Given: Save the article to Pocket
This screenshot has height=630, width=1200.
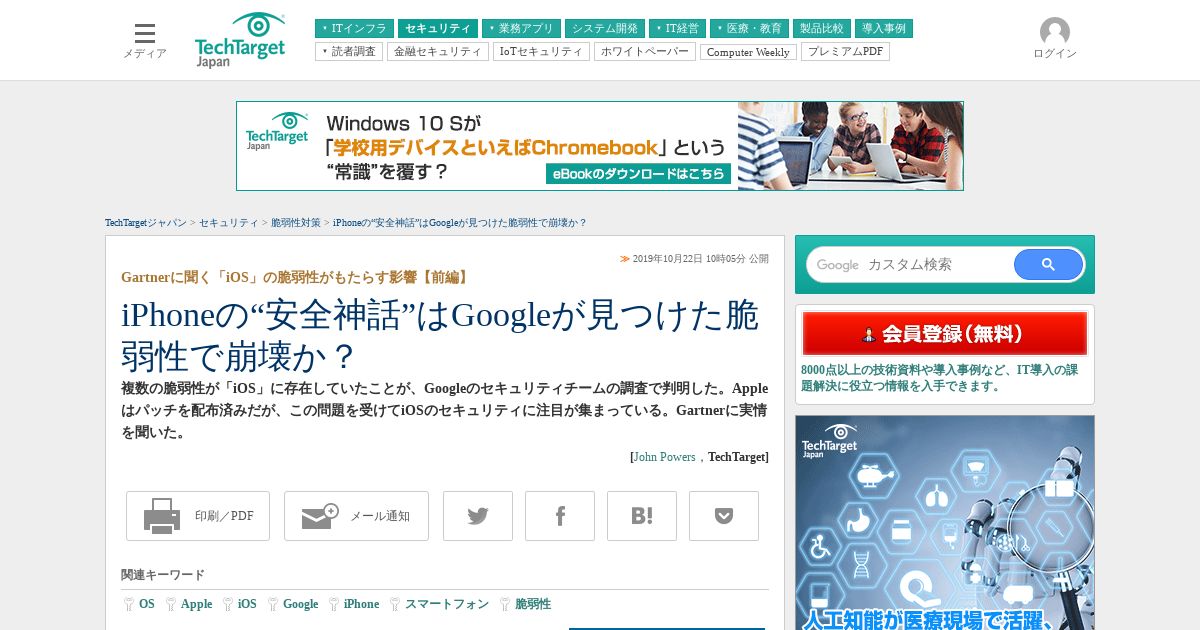Looking at the screenshot, I should [x=724, y=516].
